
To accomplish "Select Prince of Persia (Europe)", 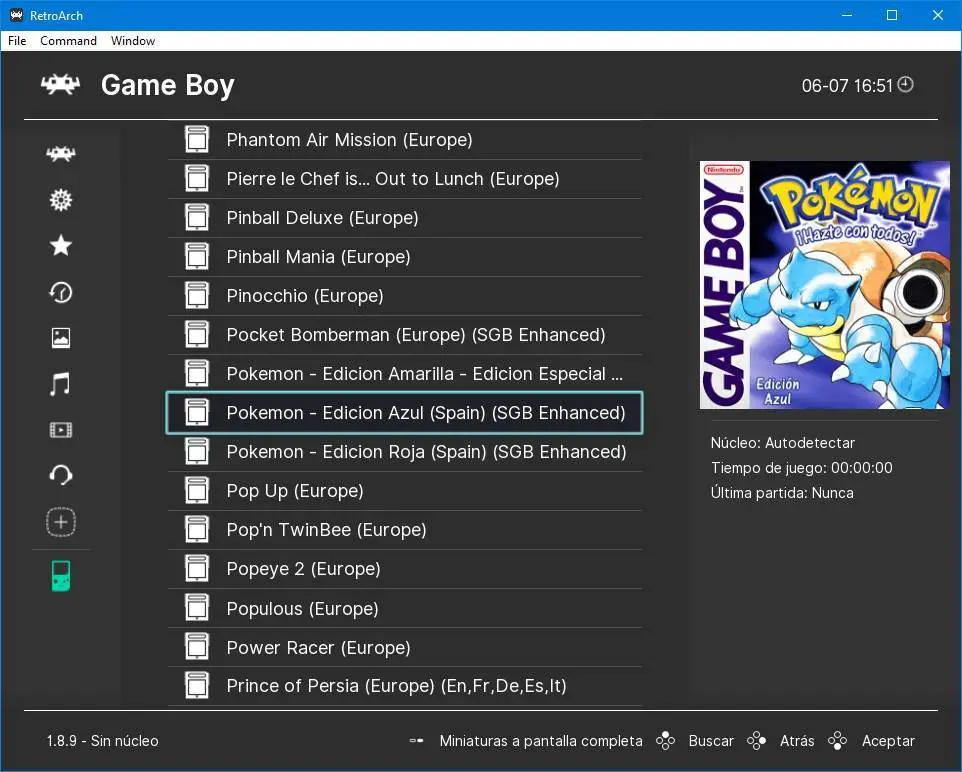I will click(x=405, y=685).
